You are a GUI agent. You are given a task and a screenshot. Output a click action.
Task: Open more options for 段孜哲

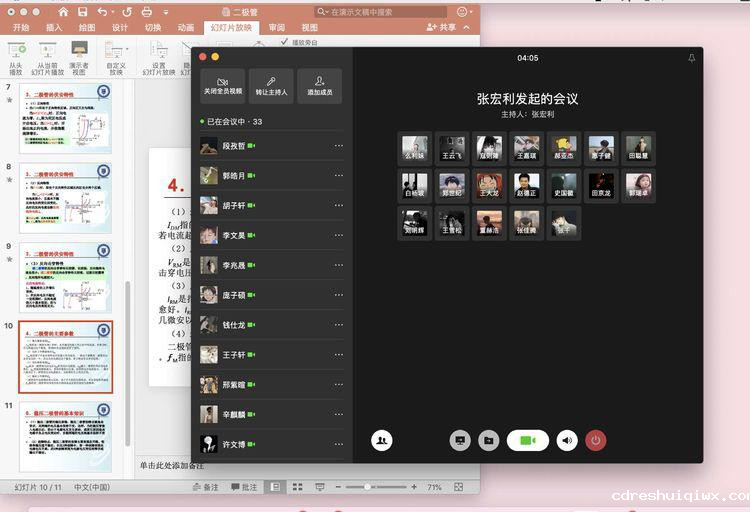(x=338, y=146)
